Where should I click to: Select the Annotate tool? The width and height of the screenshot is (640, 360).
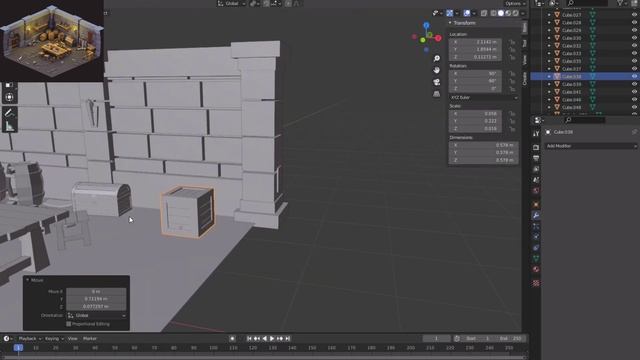pos(9,113)
